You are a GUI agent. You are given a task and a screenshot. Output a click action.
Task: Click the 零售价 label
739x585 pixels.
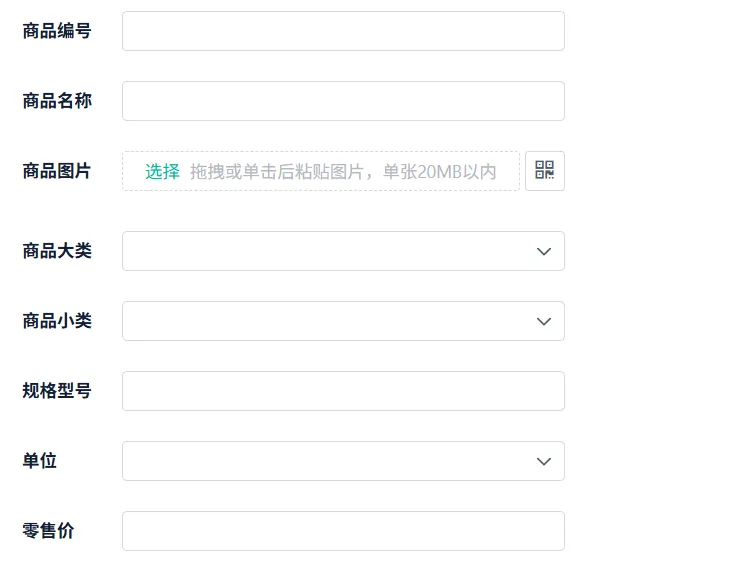(48, 531)
